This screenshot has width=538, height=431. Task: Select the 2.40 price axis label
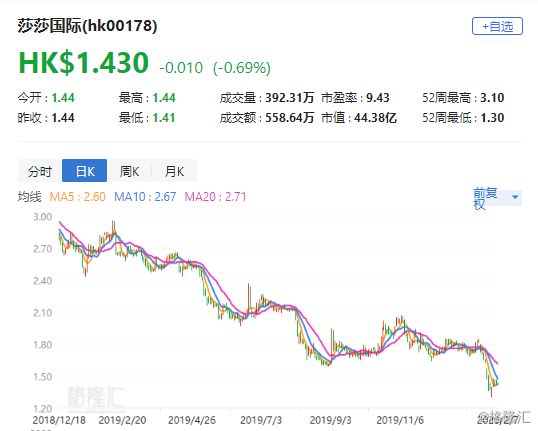click(x=42, y=281)
